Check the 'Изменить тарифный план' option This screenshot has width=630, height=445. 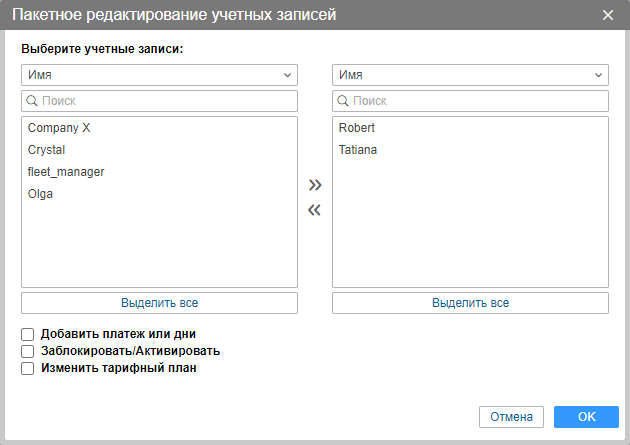tap(27, 368)
